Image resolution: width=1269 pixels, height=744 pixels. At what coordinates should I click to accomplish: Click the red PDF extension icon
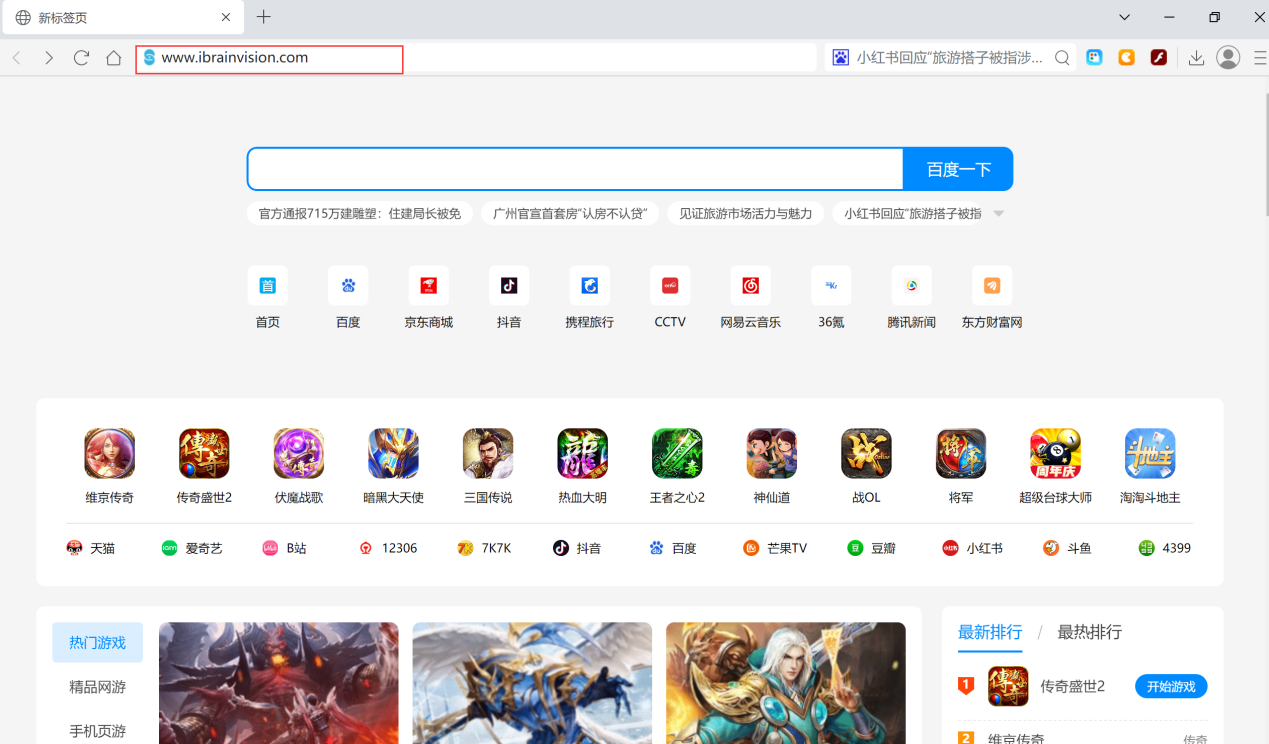click(1159, 58)
